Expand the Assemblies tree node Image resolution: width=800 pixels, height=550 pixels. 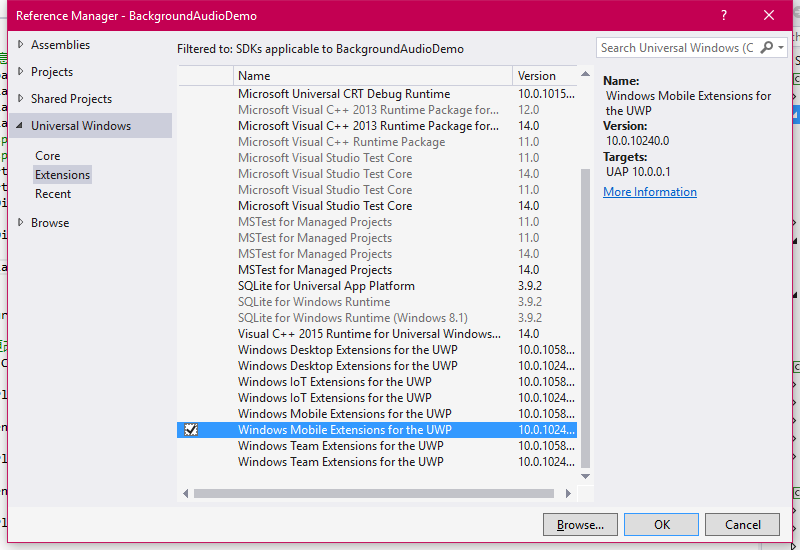(x=20, y=44)
